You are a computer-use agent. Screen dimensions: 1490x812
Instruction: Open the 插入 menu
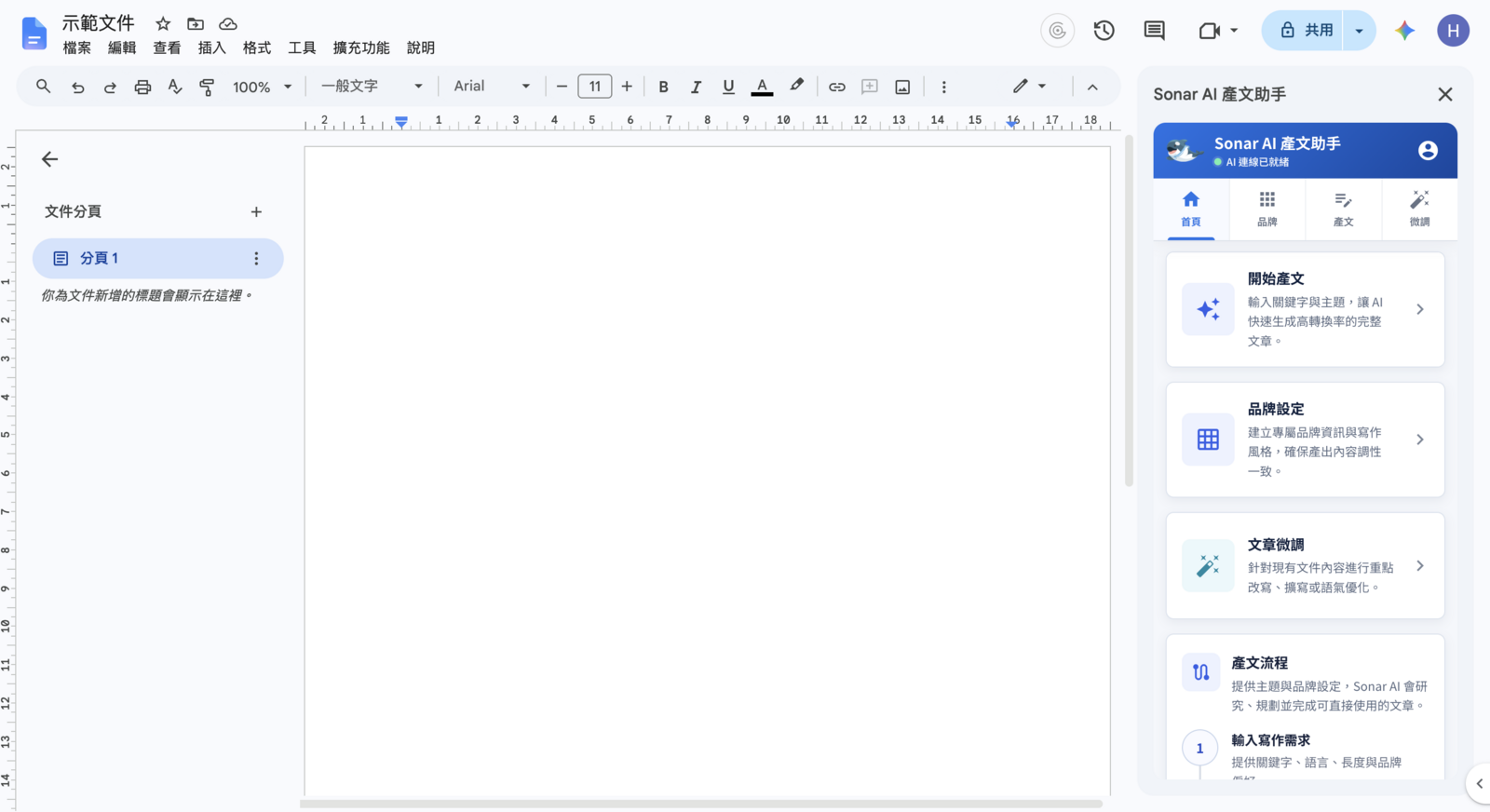pyautogui.click(x=211, y=48)
